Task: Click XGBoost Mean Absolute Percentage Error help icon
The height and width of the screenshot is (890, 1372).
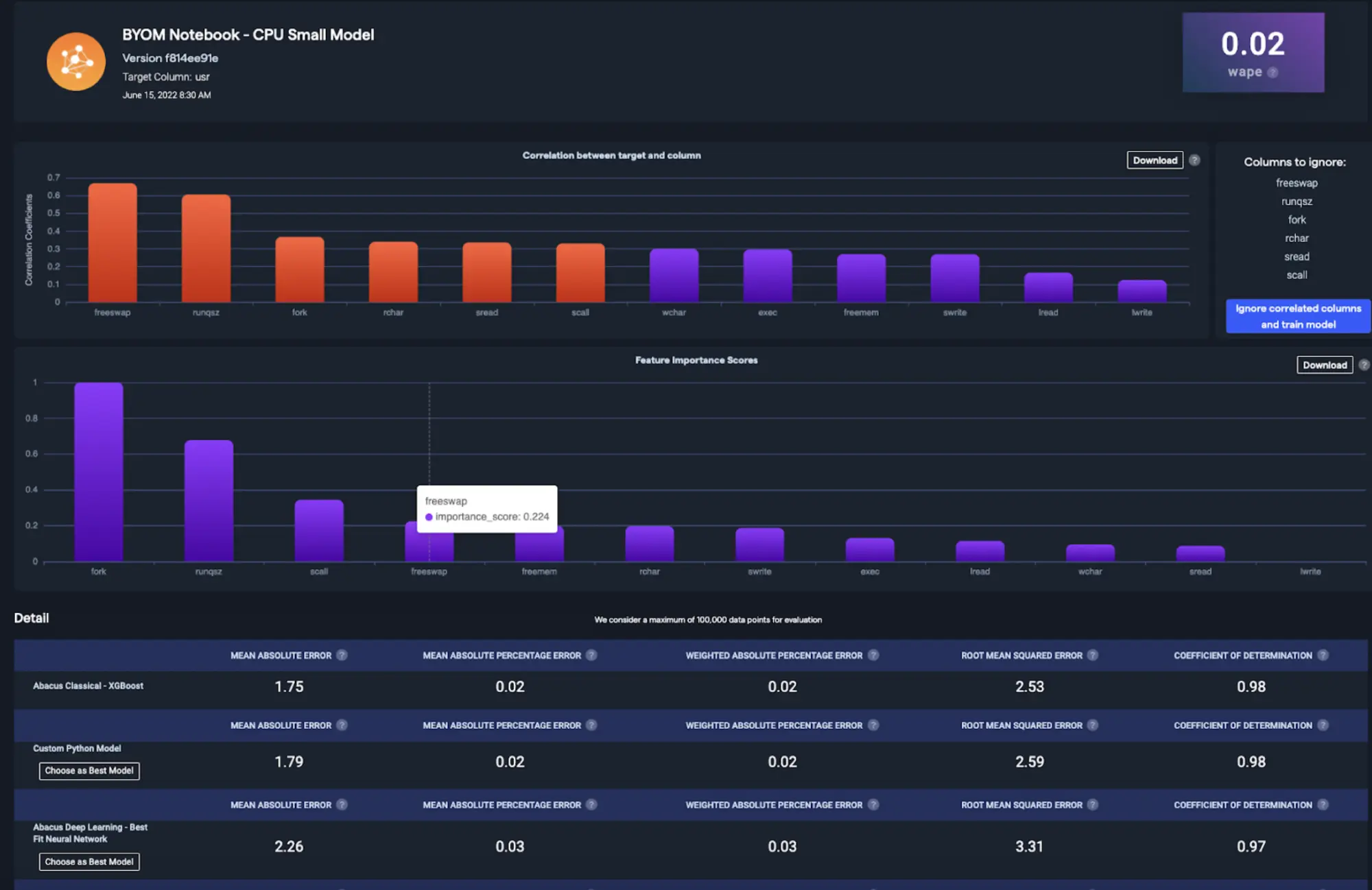Action: point(591,655)
